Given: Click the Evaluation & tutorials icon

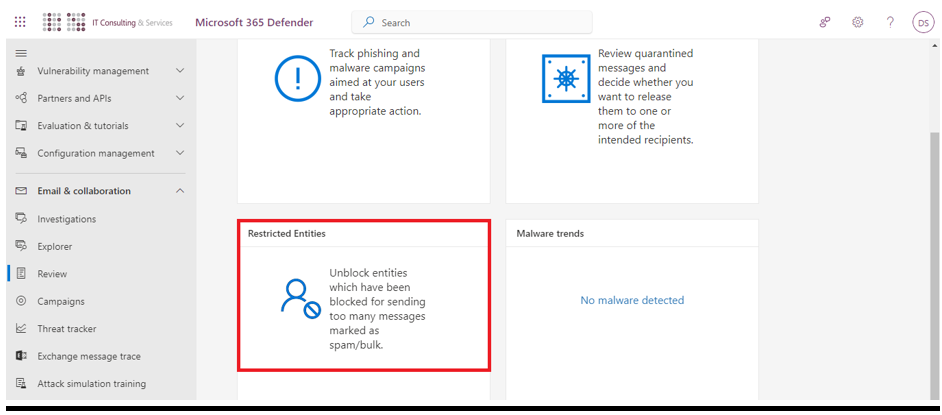Looking at the screenshot, I should click(x=21, y=126).
